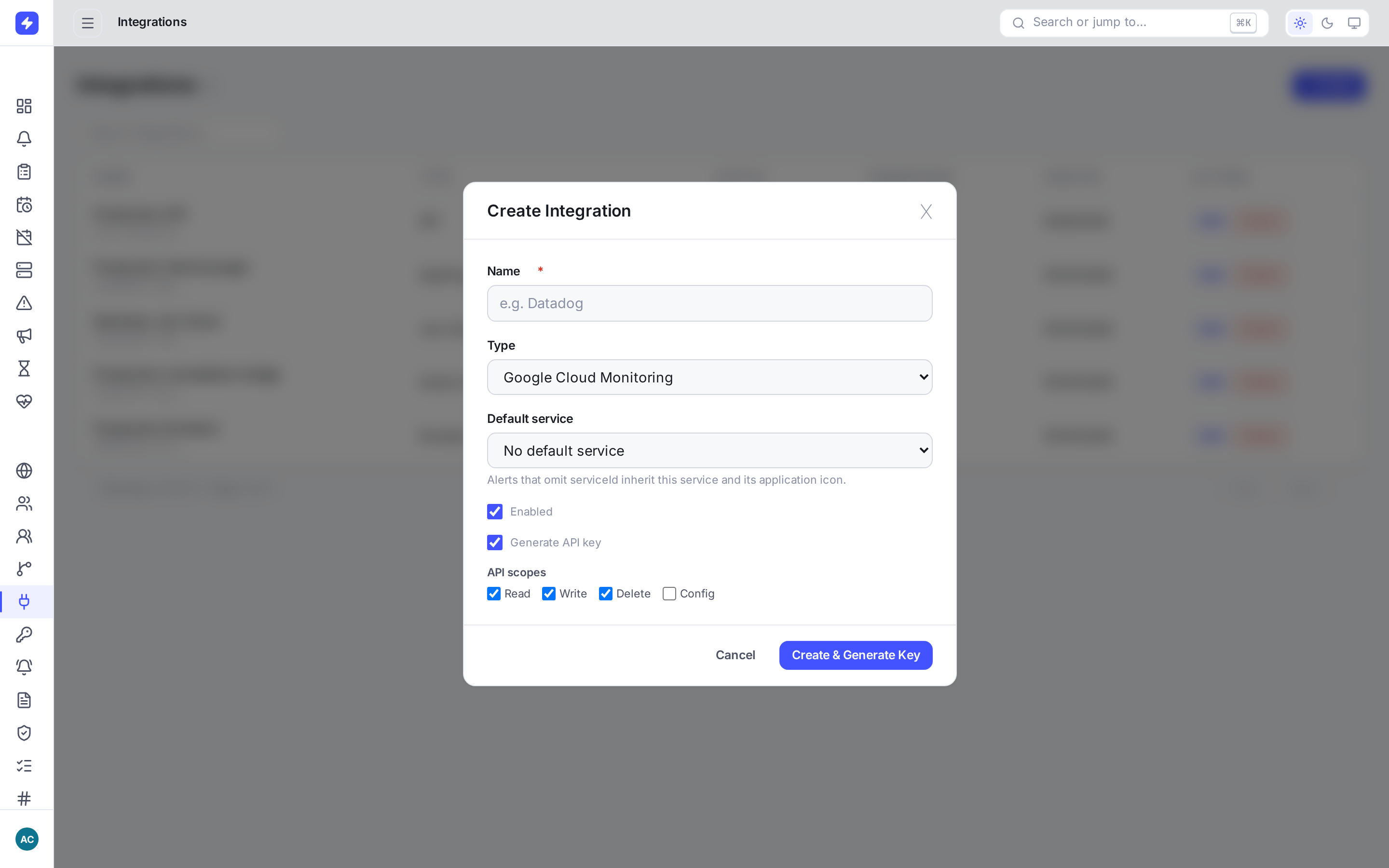Open the megaphone announcements icon
Image resolution: width=1389 pixels, height=868 pixels.
click(x=24, y=336)
